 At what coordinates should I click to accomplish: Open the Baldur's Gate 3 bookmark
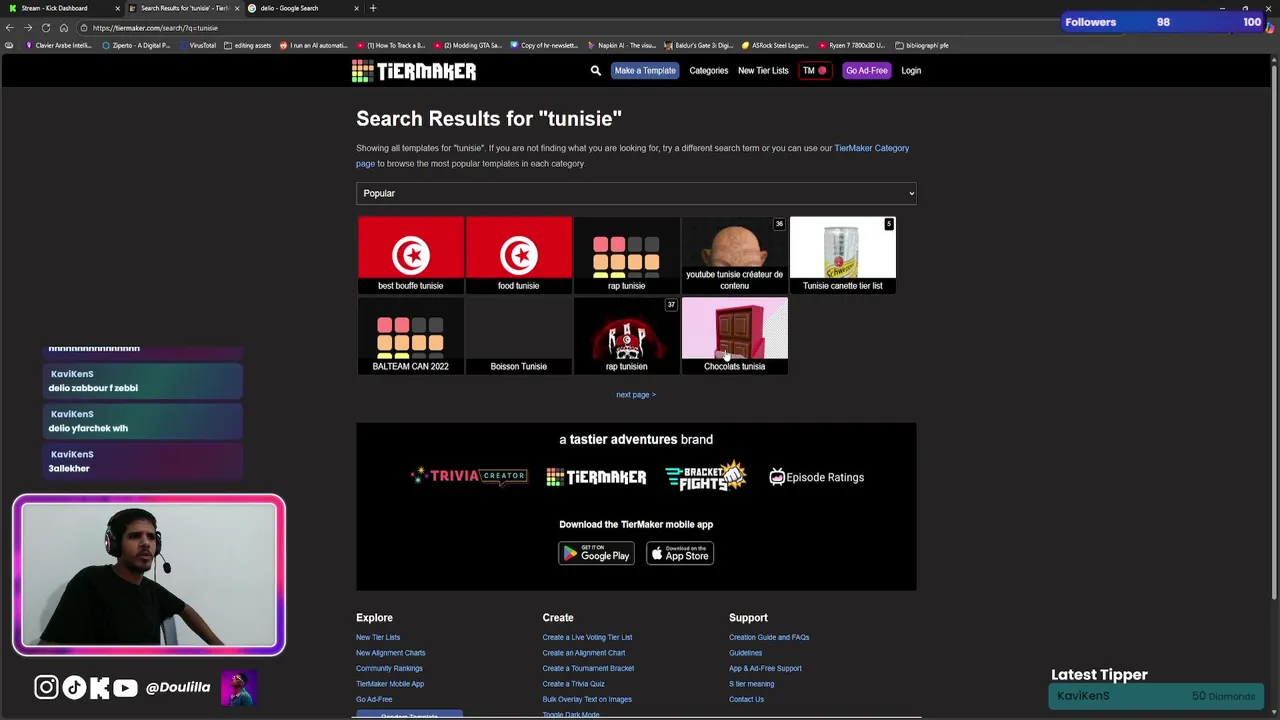(698, 45)
